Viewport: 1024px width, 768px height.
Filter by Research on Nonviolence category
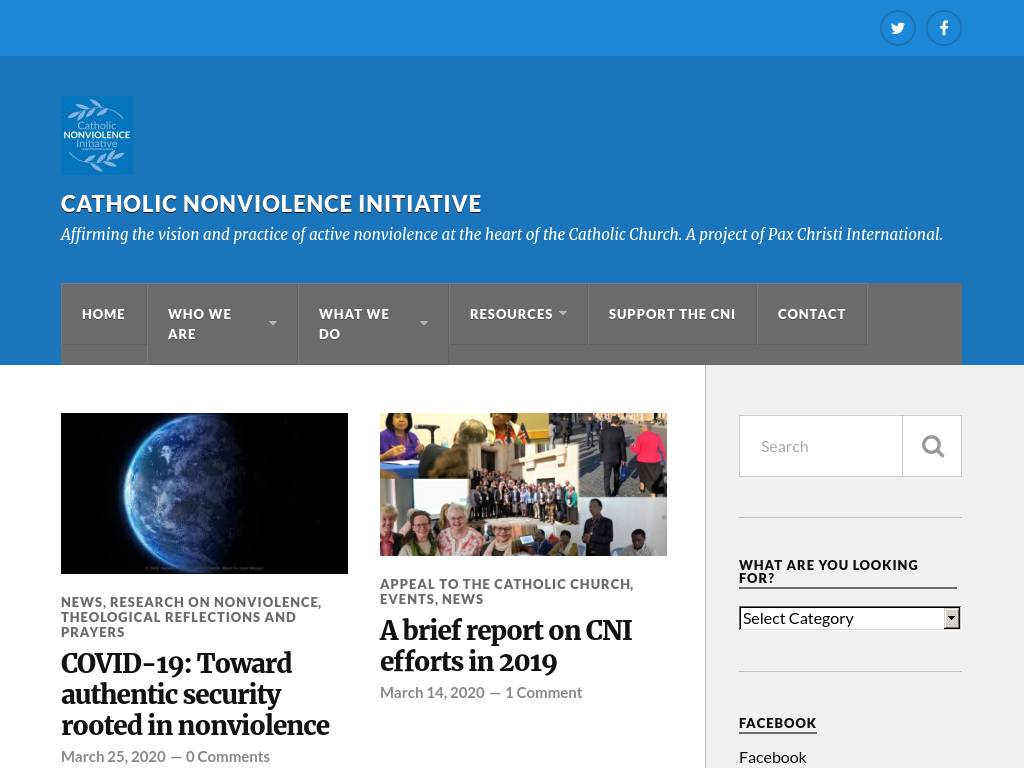tap(214, 602)
